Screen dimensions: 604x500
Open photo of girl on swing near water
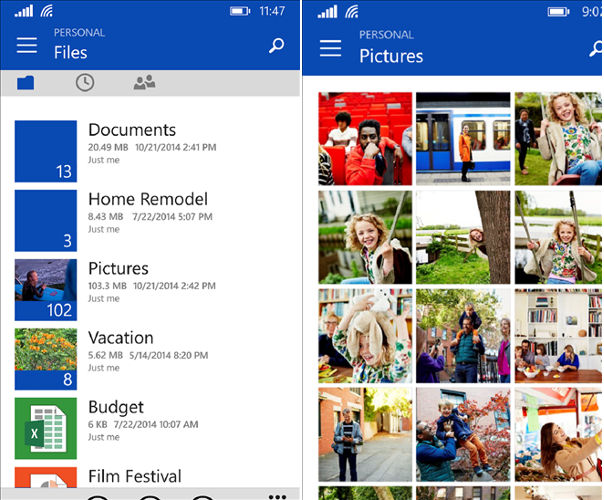[365, 237]
